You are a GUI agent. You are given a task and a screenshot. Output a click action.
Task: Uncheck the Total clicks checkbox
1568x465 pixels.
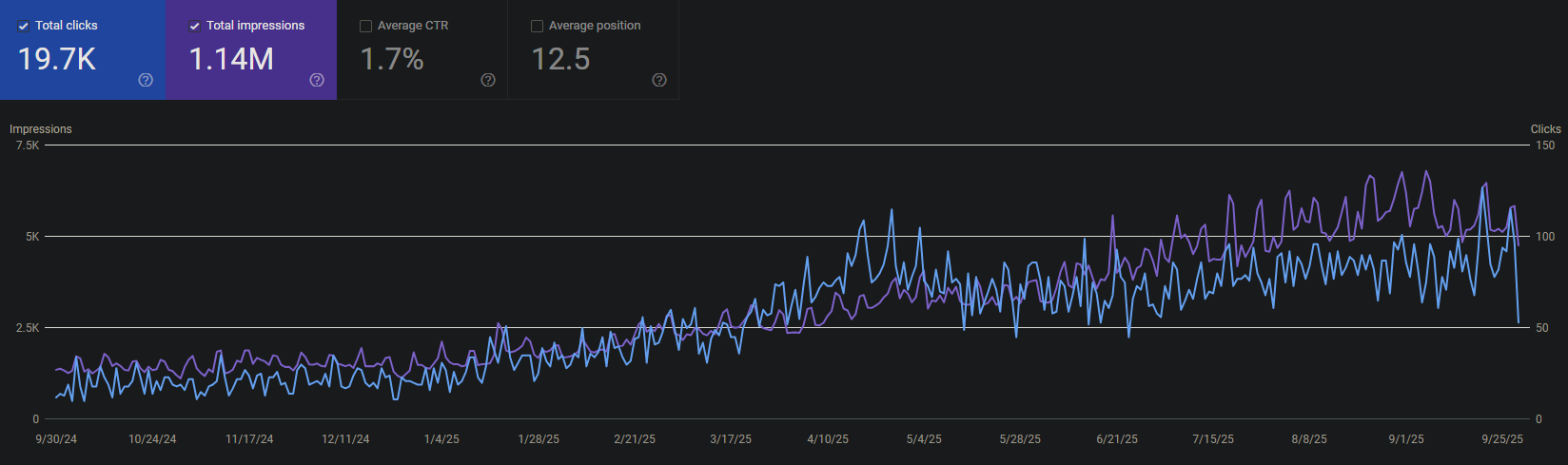pyautogui.click(x=24, y=26)
